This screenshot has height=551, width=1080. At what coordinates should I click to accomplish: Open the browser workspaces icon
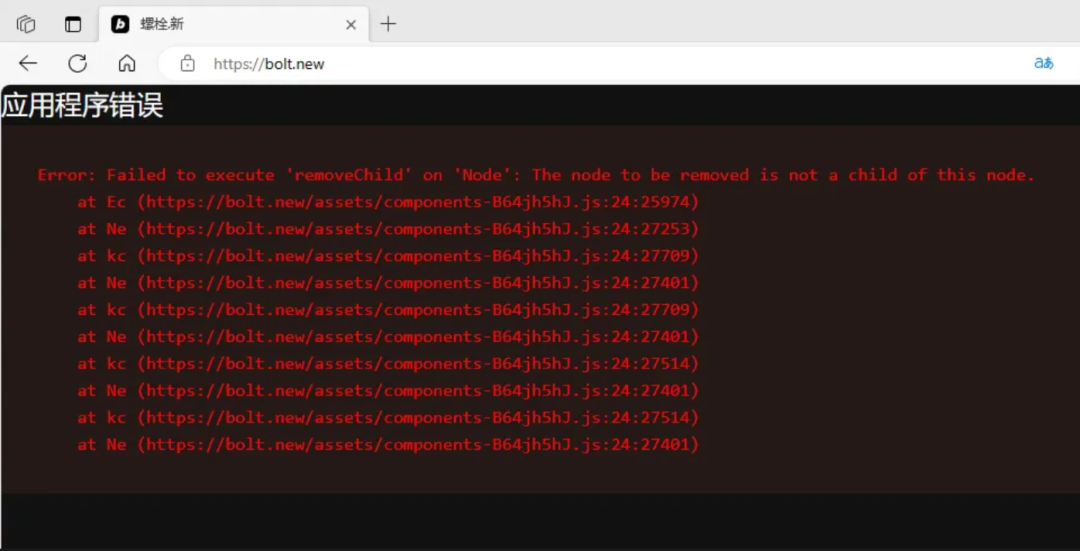[x=26, y=24]
